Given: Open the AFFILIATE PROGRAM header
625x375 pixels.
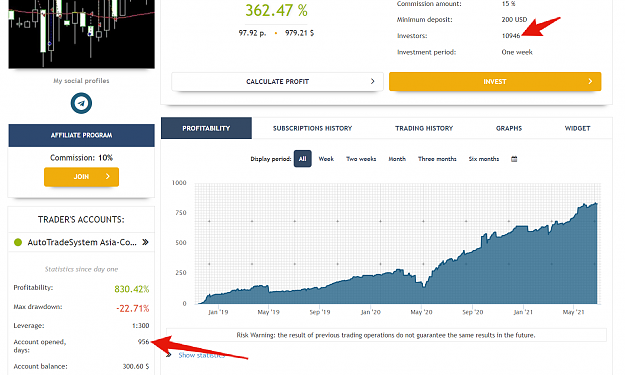Looking at the screenshot, I should point(81,135).
